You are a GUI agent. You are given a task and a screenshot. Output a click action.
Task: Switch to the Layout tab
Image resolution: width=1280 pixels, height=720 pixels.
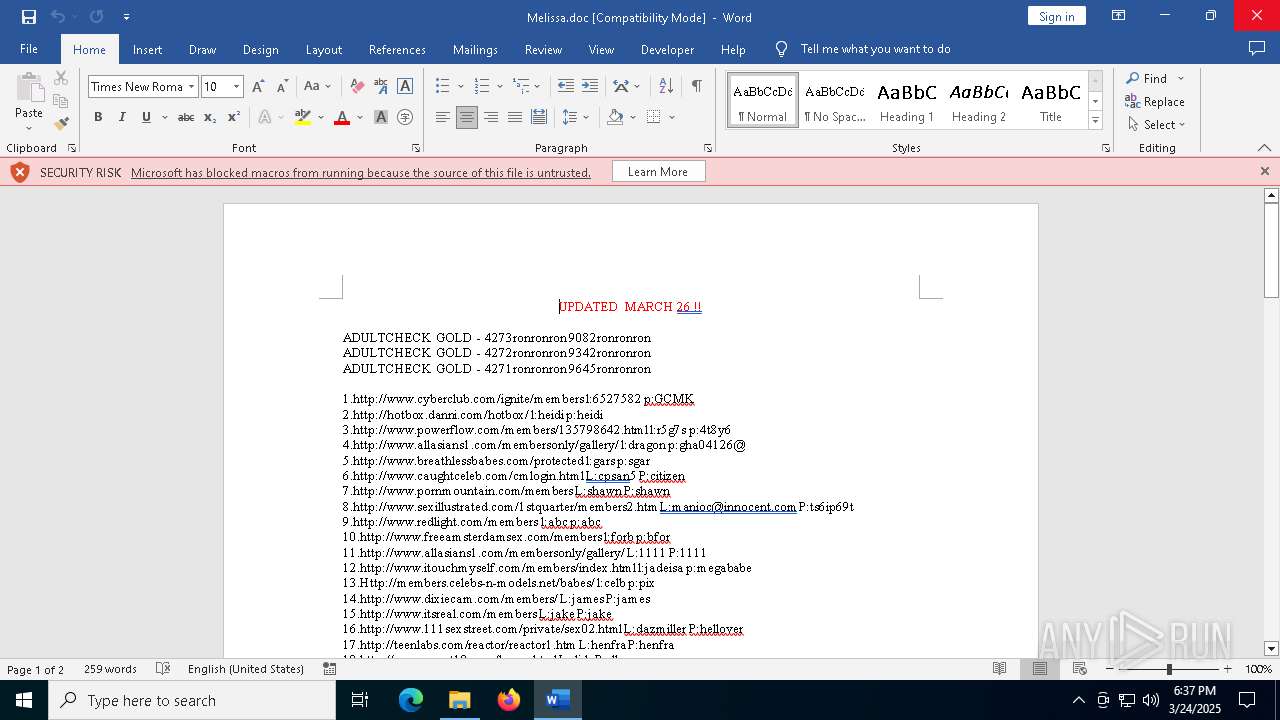tap(324, 49)
